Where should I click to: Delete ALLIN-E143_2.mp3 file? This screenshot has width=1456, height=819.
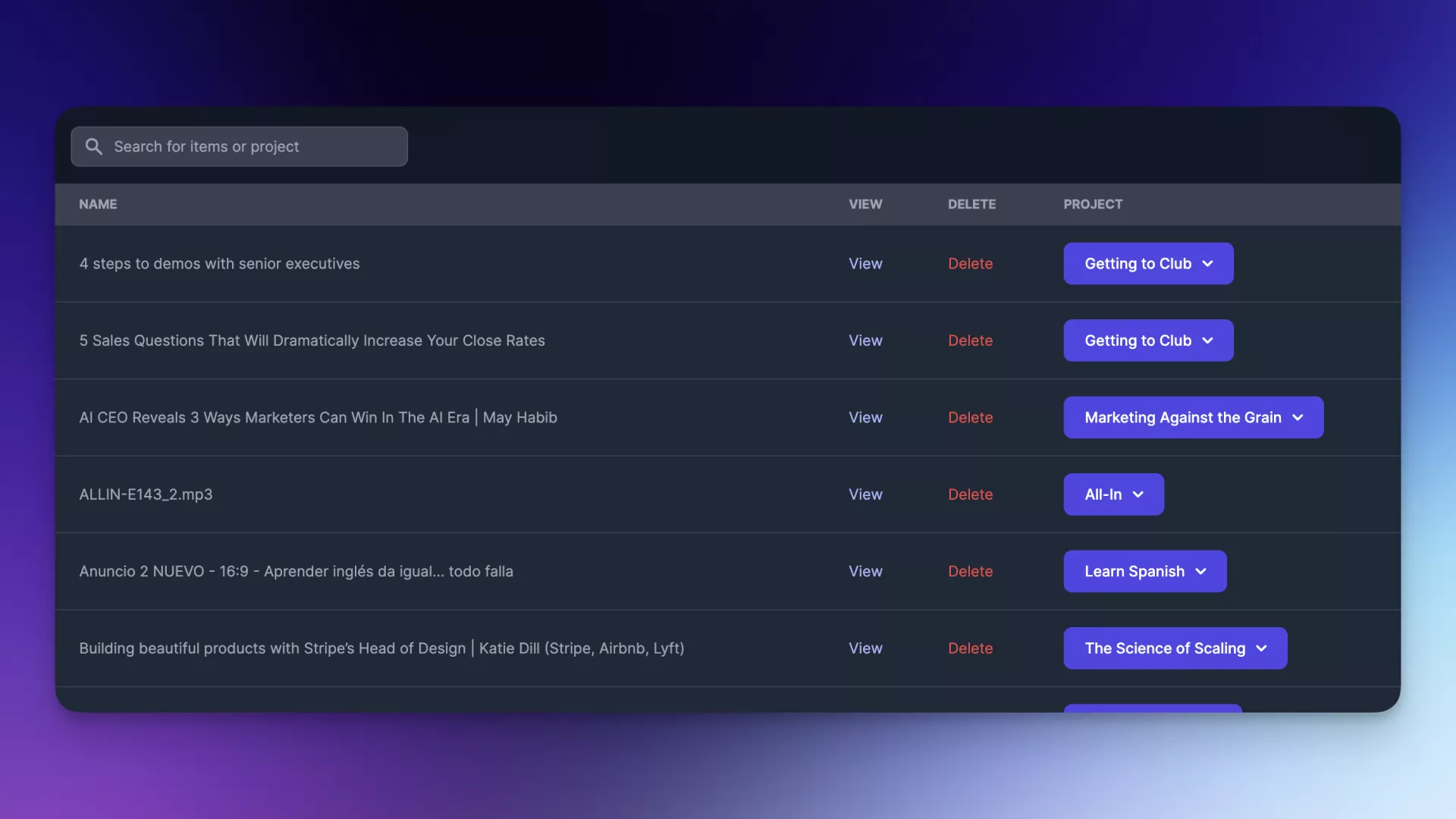pos(970,494)
